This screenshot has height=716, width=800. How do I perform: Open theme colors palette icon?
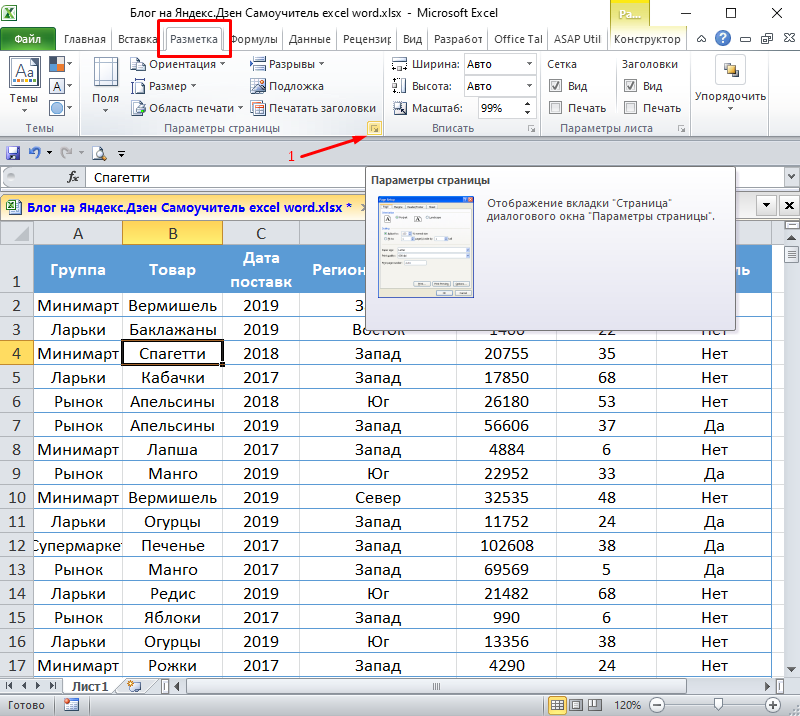(x=60, y=64)
